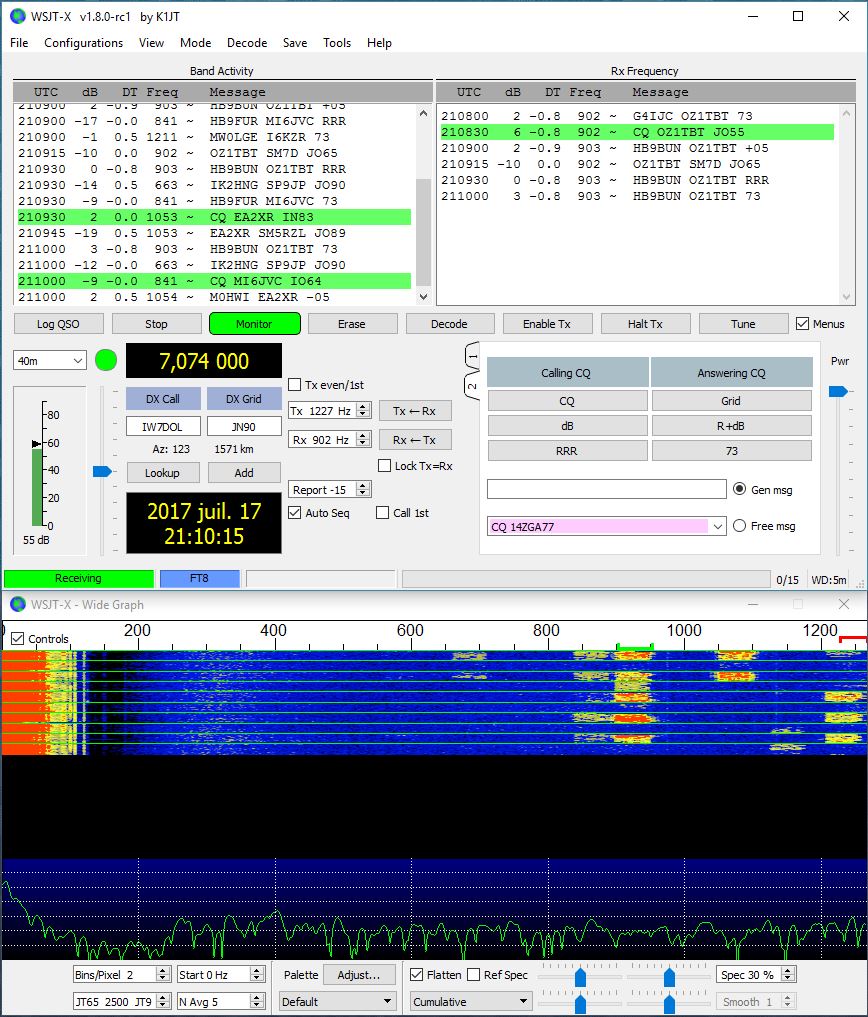
Task: Click the JT65 2500 JT9 spinner
Action: (x=121, y=1001)
